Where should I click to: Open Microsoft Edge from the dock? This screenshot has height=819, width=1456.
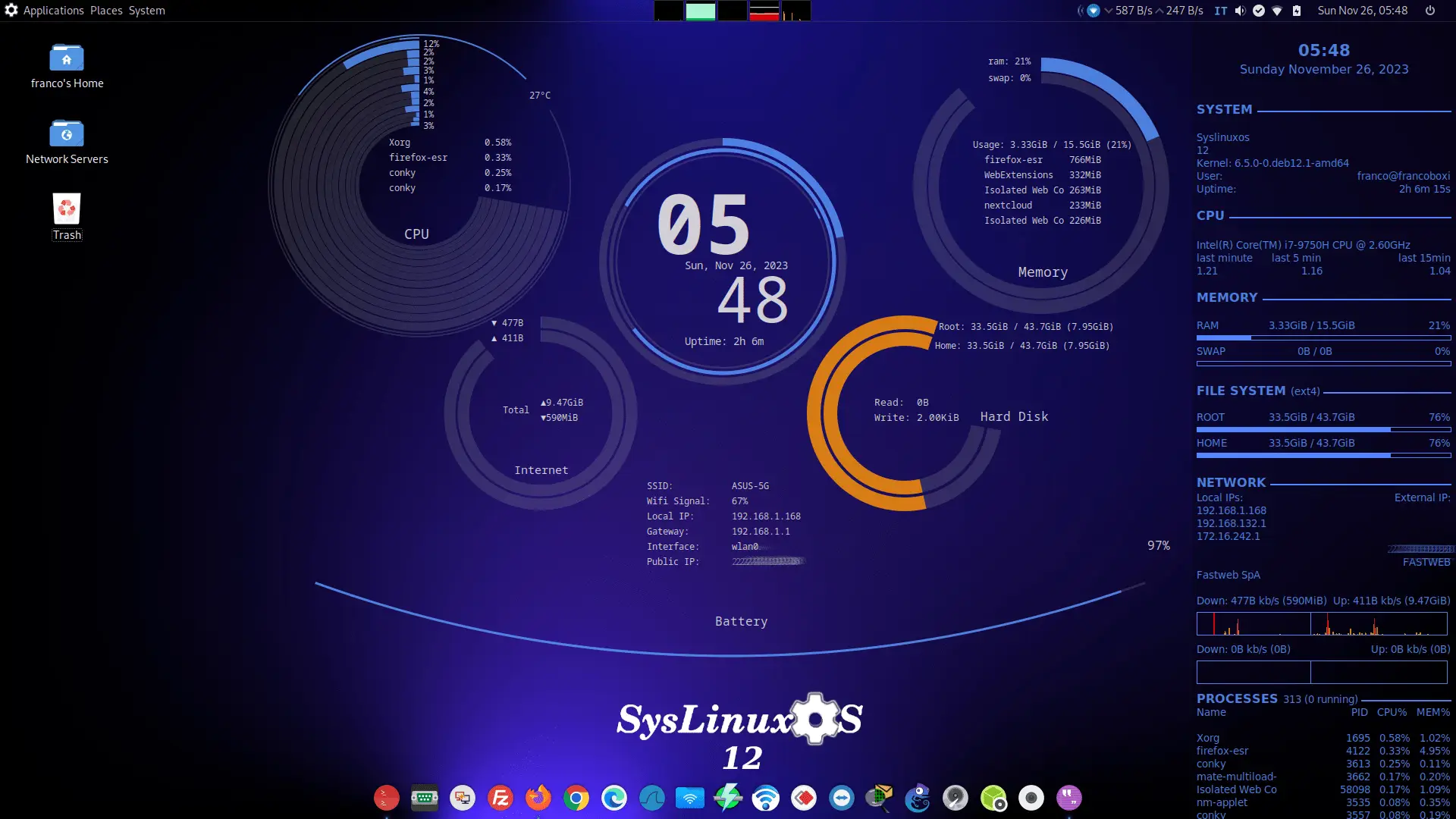[613, 798]
